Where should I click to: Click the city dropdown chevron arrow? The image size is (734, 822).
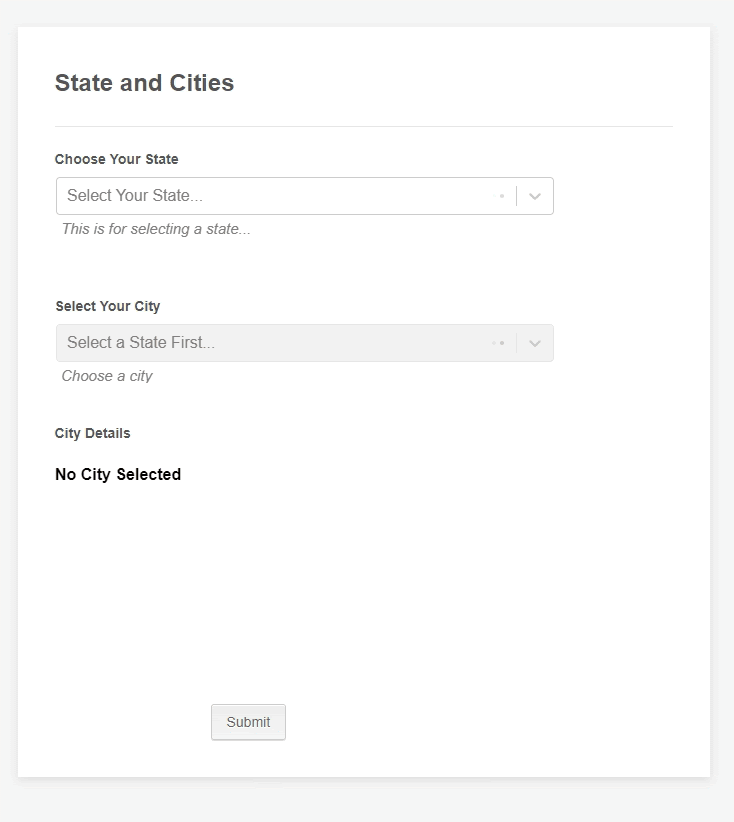pos(535,343)
